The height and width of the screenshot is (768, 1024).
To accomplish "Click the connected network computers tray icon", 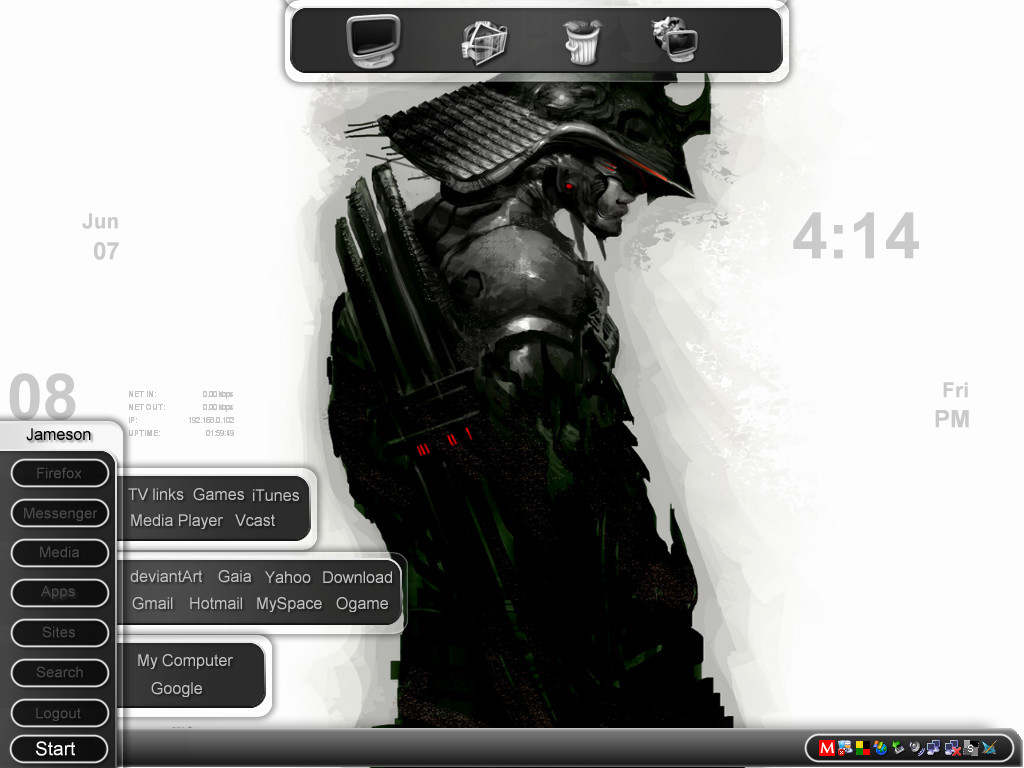I will point(933,748).
